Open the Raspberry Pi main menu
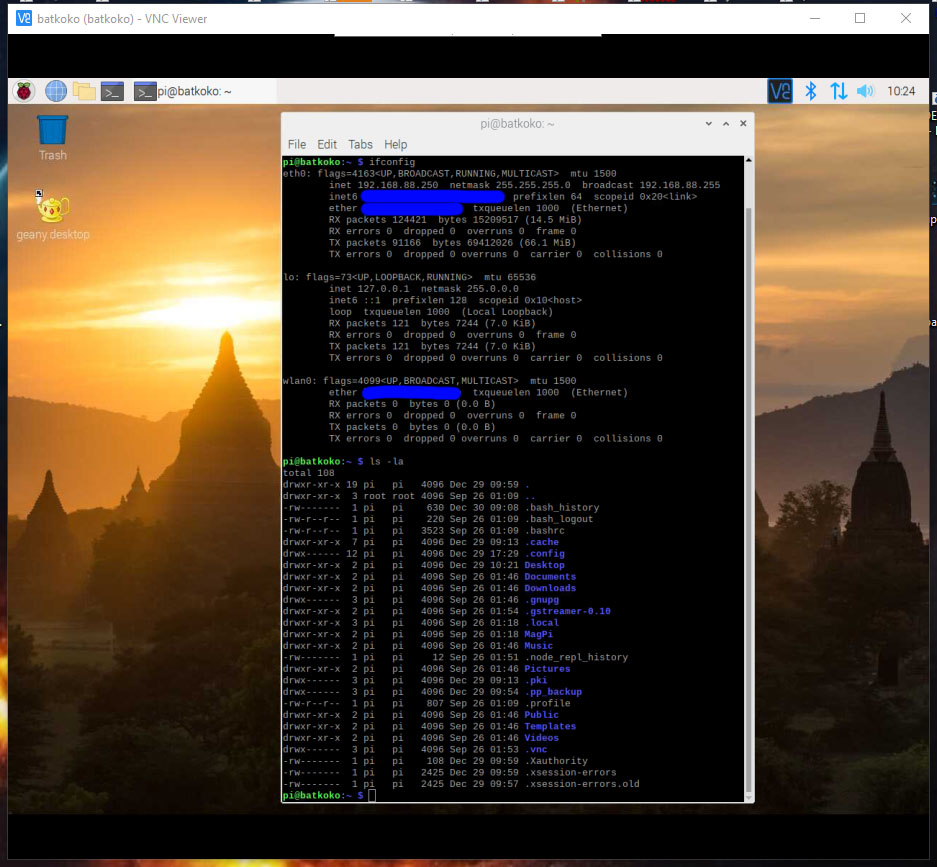The image size is (937, 867). (24, 91)
